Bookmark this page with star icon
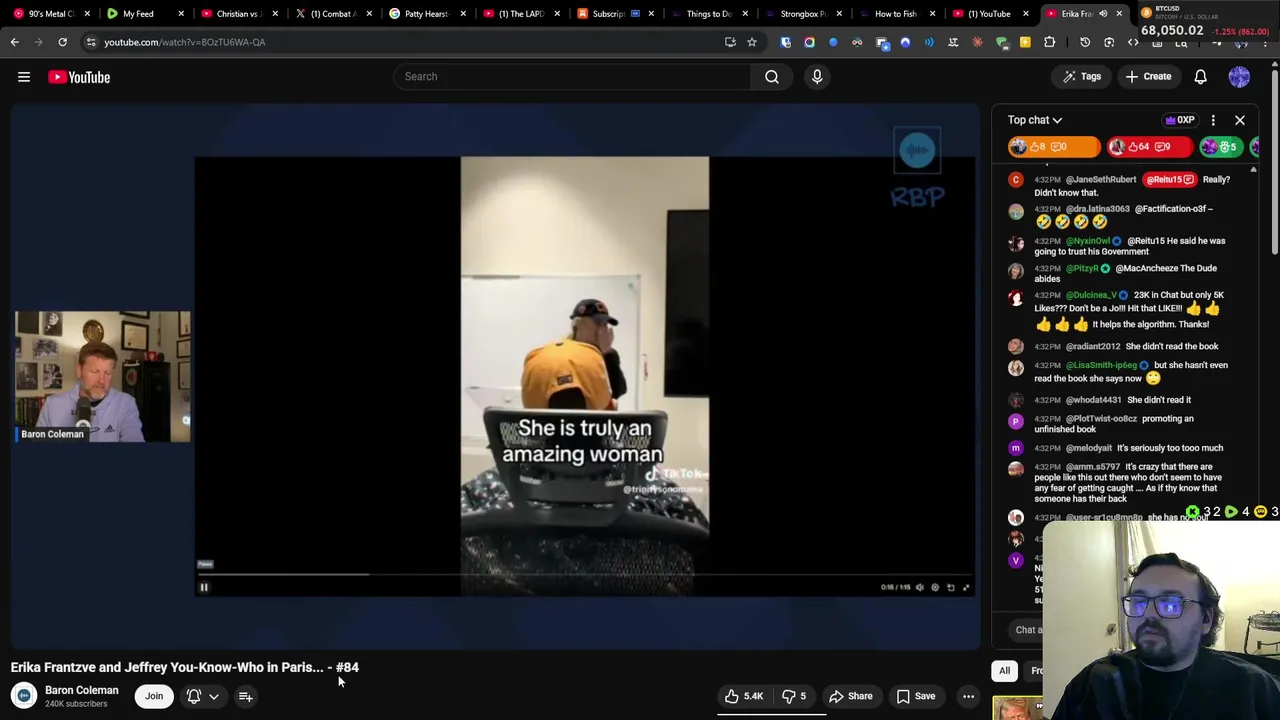The image size is (1280, 720). pyautogui.click(x=752, y=42)
